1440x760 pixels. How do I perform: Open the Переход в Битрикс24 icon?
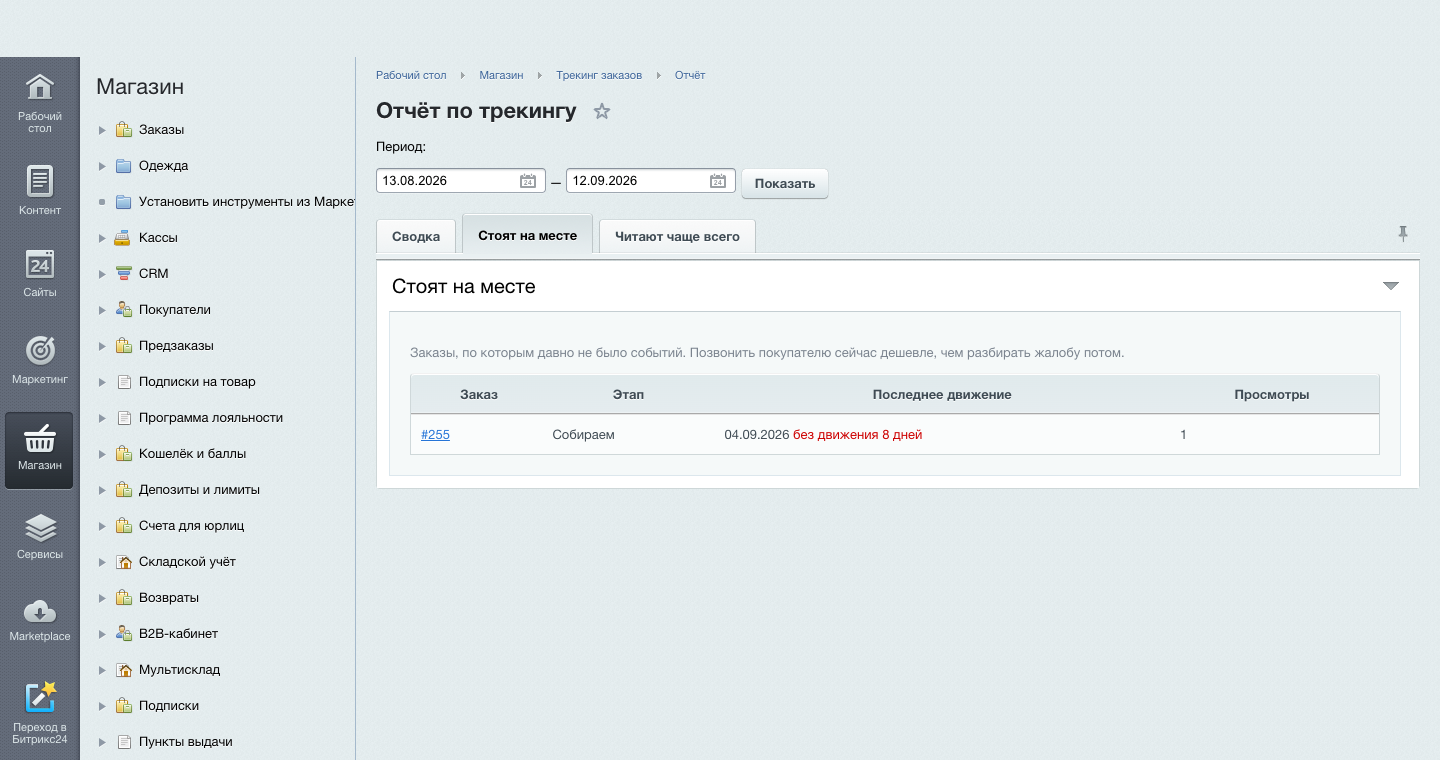(x=39, y=696)
